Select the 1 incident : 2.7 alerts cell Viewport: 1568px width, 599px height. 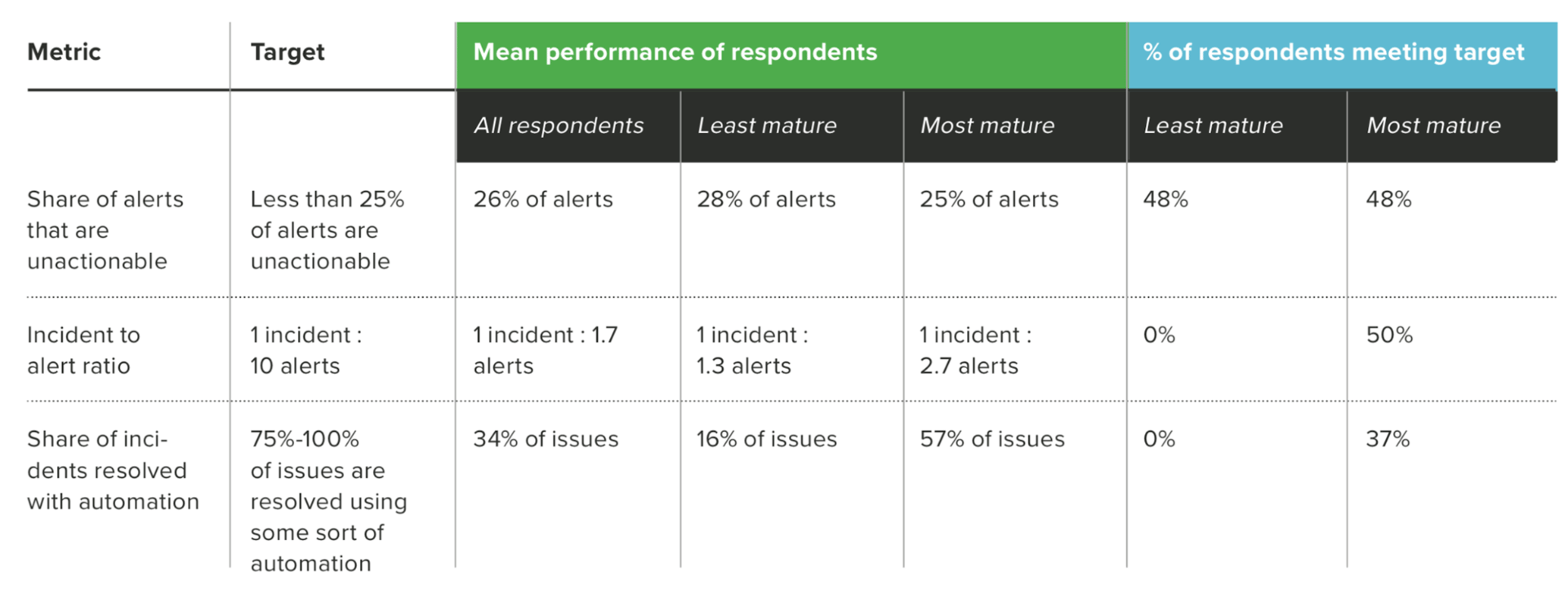click(975, 350)
